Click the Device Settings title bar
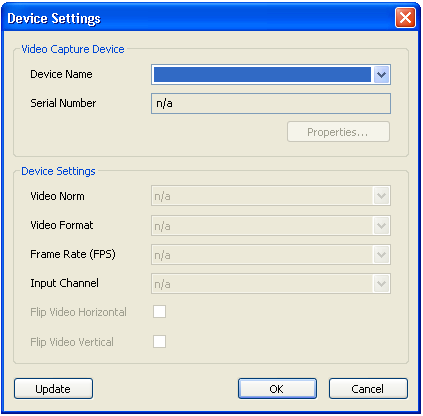Screen dimensions: 423x416 tap(200, 18)
